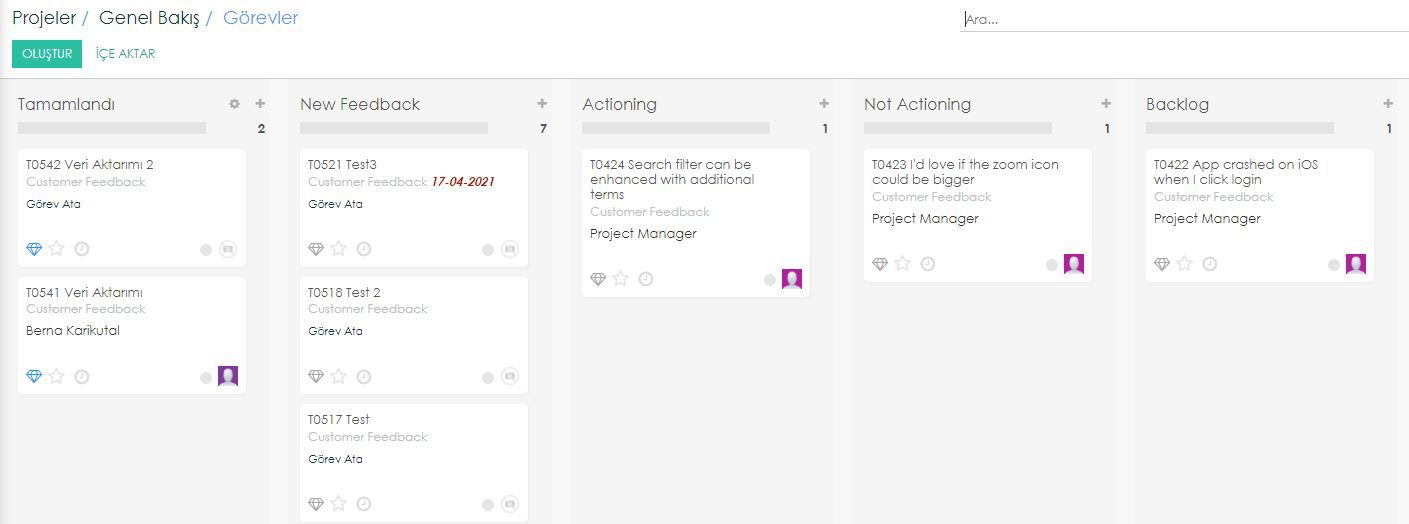Click clock activity icon on T0424 card
The width and height of the screenshot is (1409, 524).
point(646,279)
